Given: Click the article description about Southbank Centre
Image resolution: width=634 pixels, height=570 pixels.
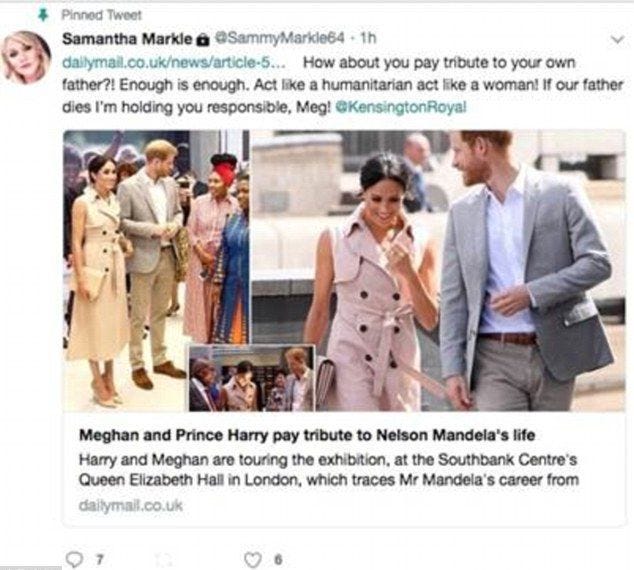Looking at the screenshot, I should (x=329, y=470).
